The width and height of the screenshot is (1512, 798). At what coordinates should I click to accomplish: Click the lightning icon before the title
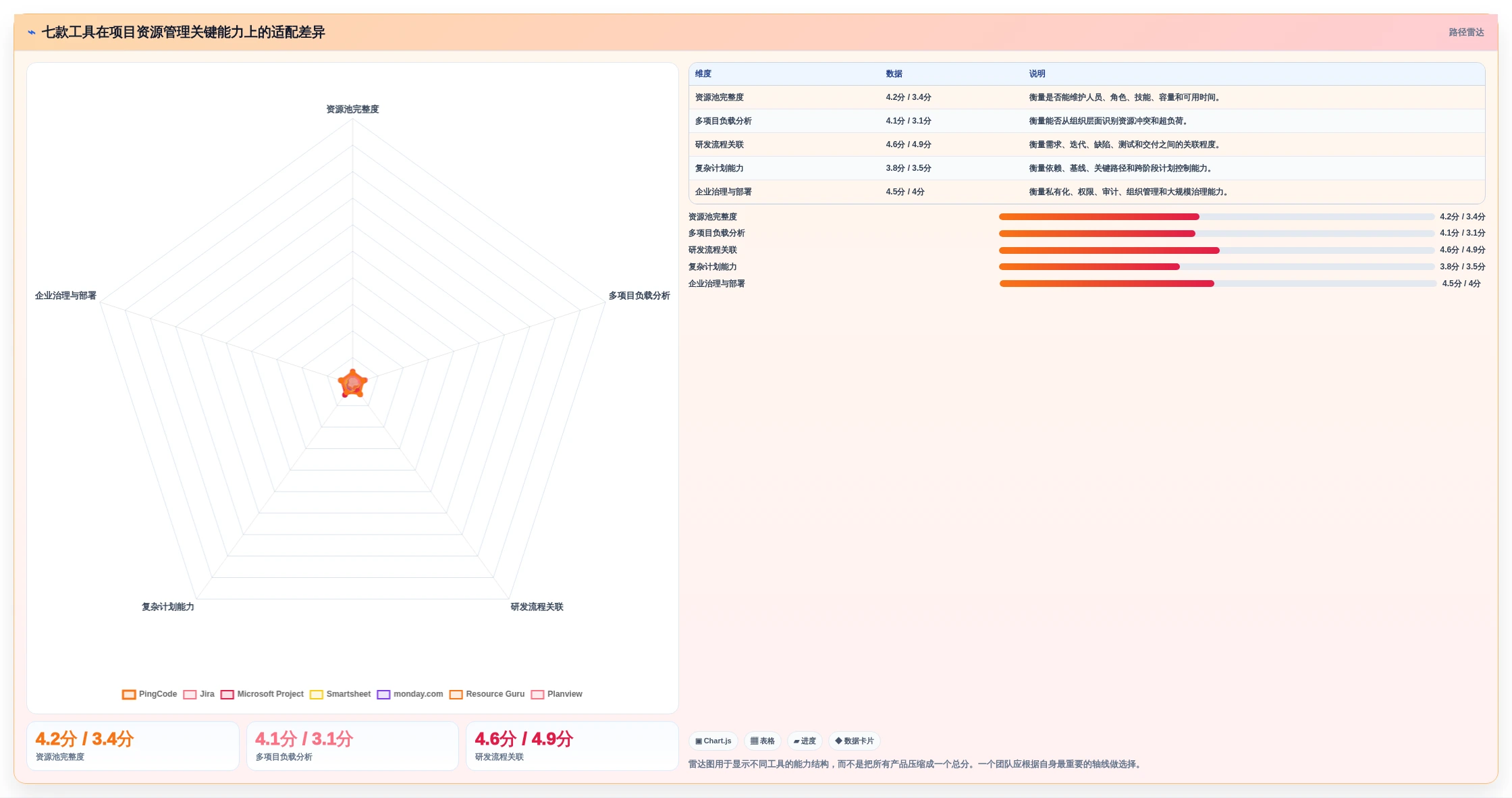click(32, 32)
